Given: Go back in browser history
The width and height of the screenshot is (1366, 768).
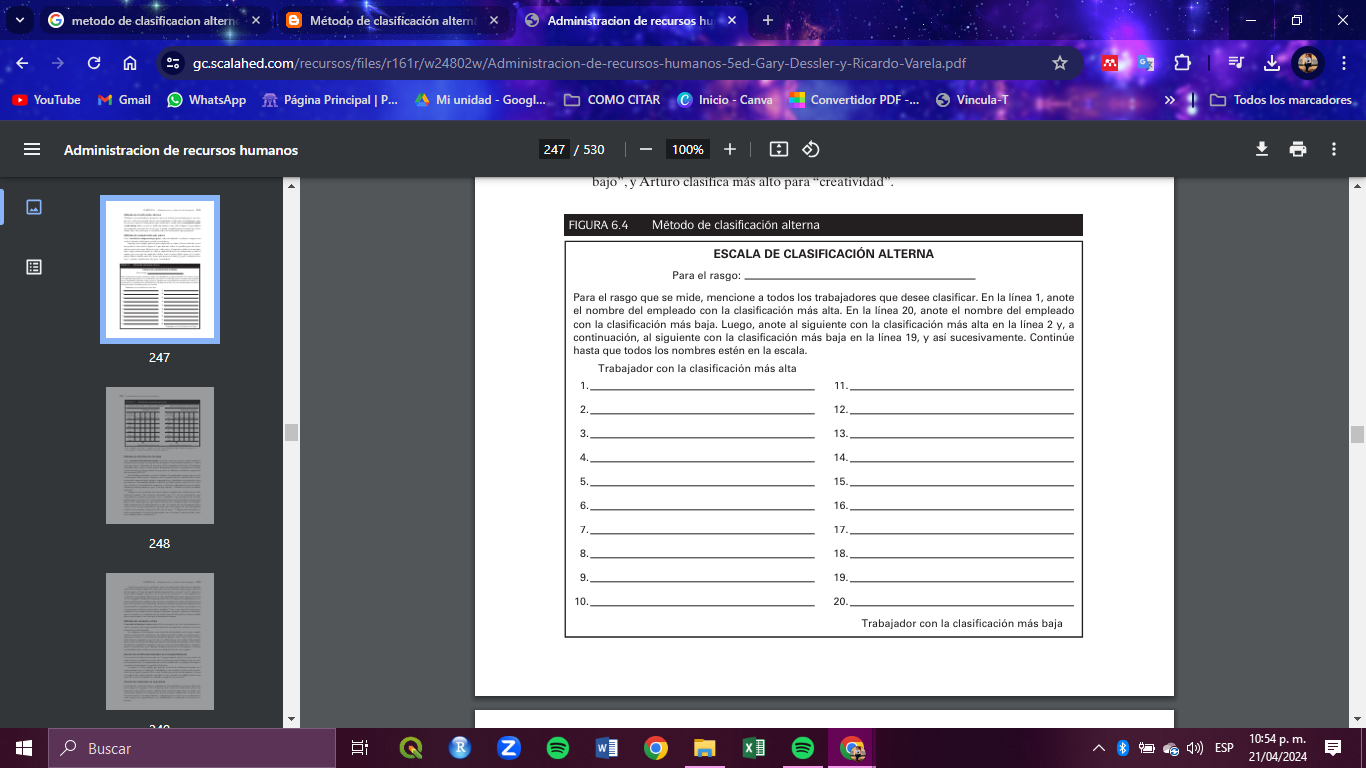Looking at the screenshot, I should click(22, 63).
